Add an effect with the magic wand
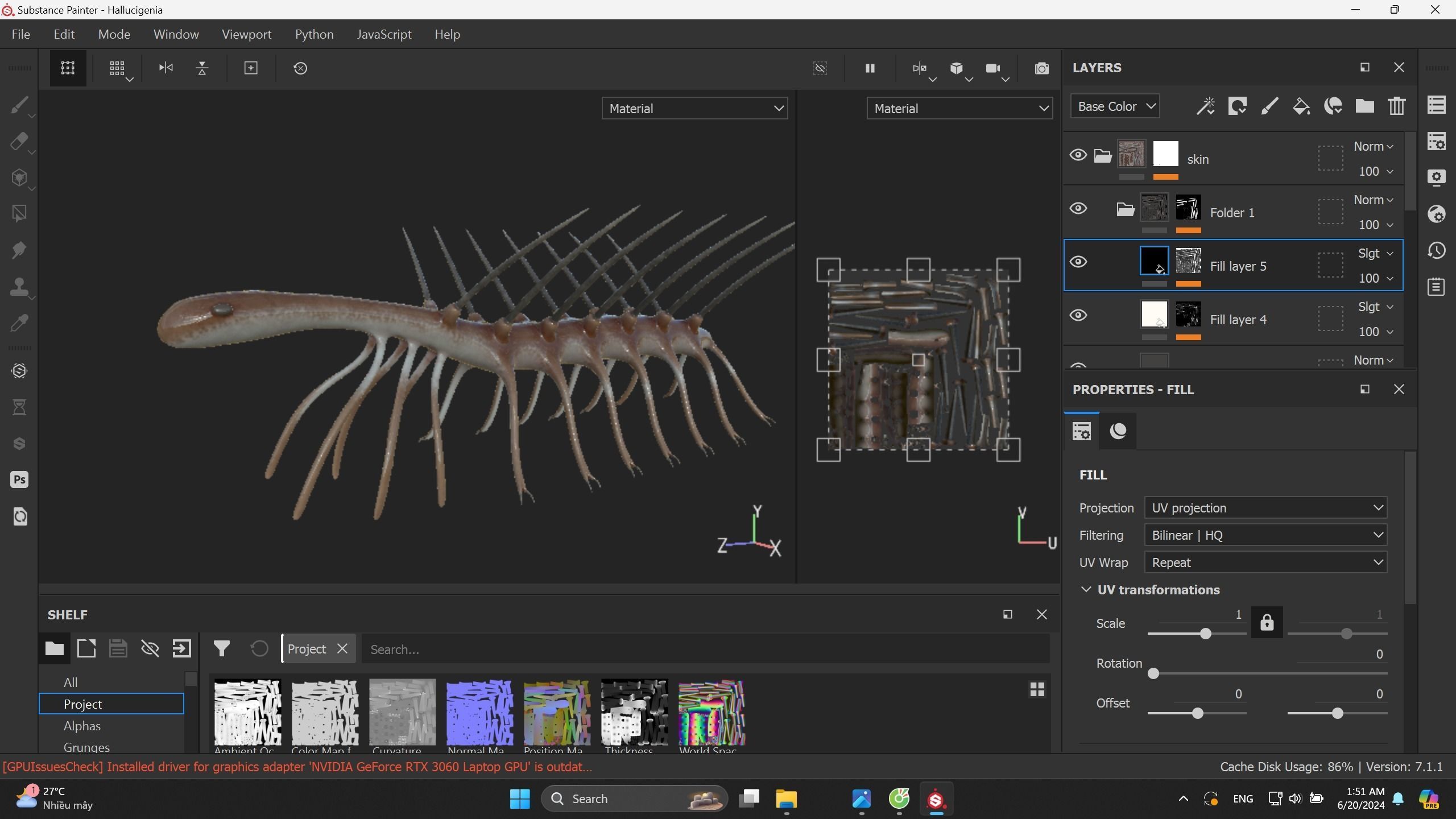The image size is (1456, 819). click(x=1205, y=106)
